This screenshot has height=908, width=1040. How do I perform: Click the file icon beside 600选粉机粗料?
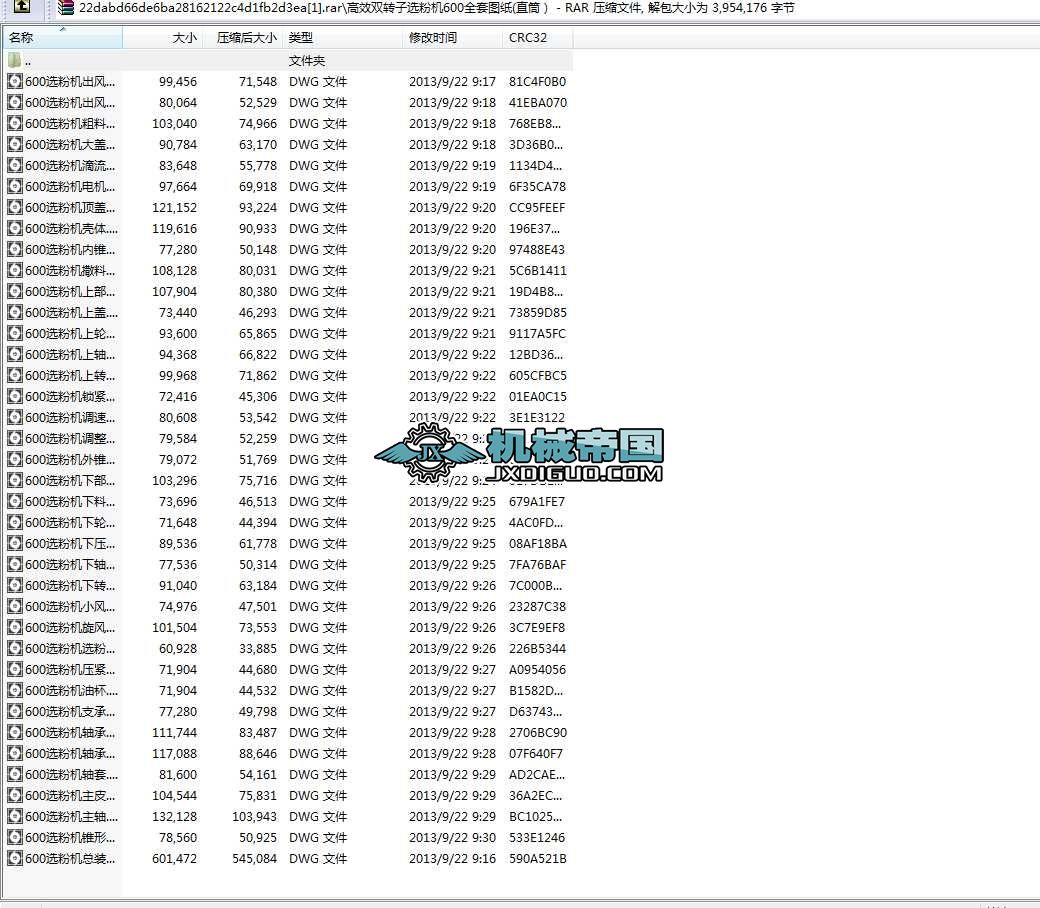click(x=15, y=123)
